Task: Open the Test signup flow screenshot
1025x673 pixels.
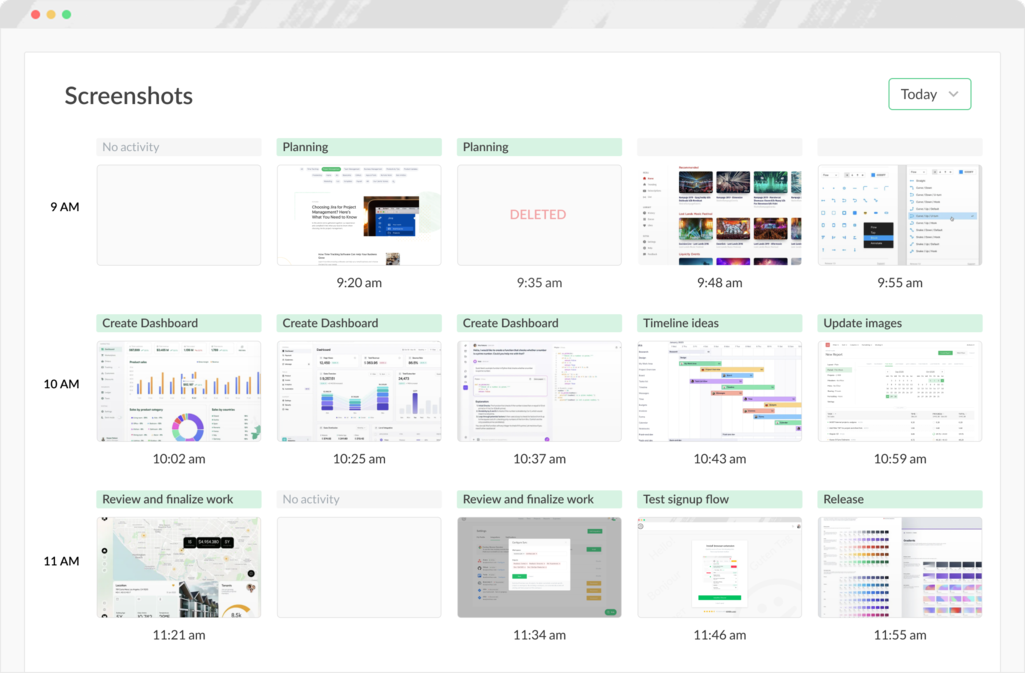Action: pos(718,565)
